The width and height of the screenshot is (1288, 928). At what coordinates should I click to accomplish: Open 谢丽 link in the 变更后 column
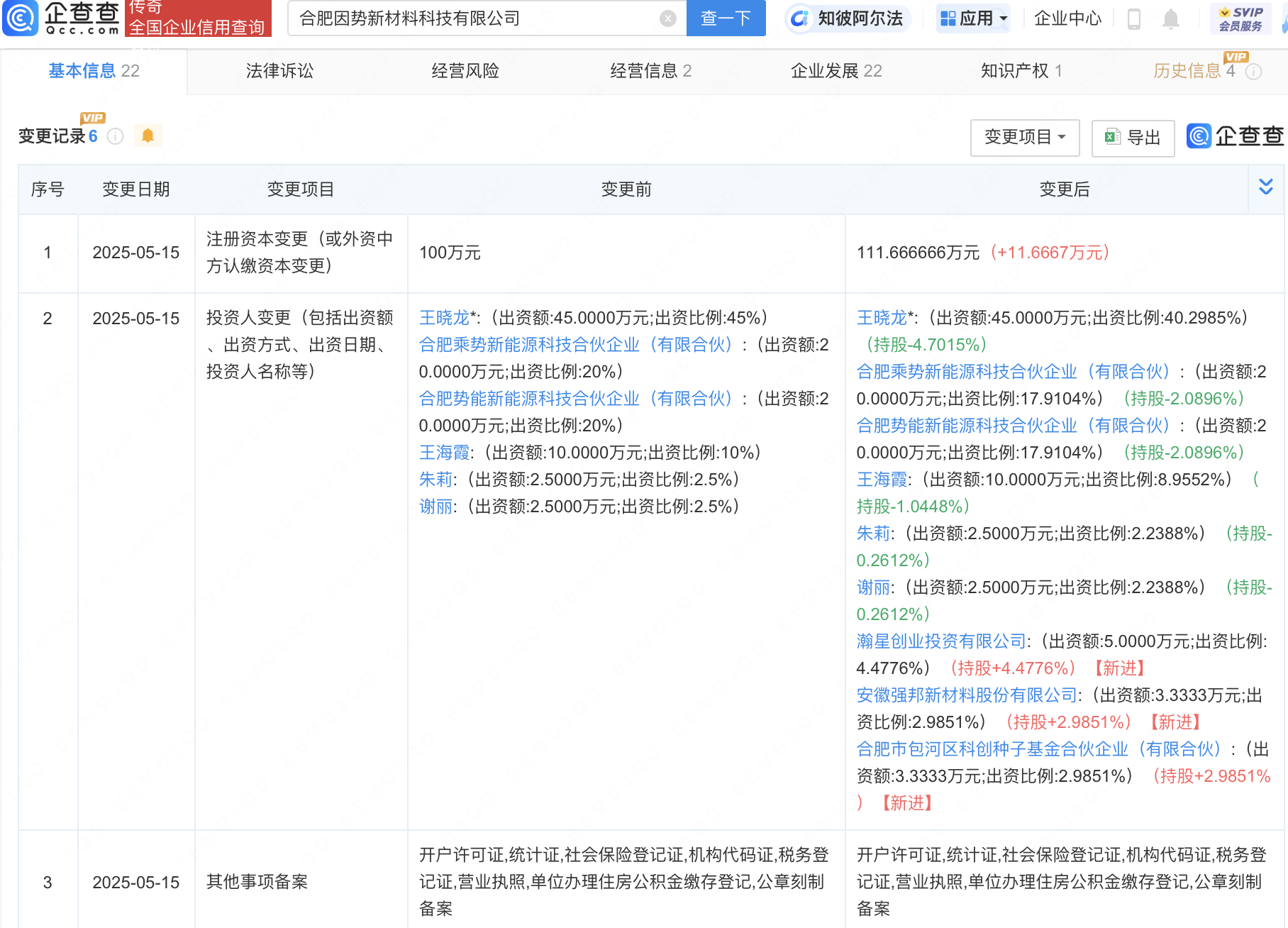click(873, 587)
